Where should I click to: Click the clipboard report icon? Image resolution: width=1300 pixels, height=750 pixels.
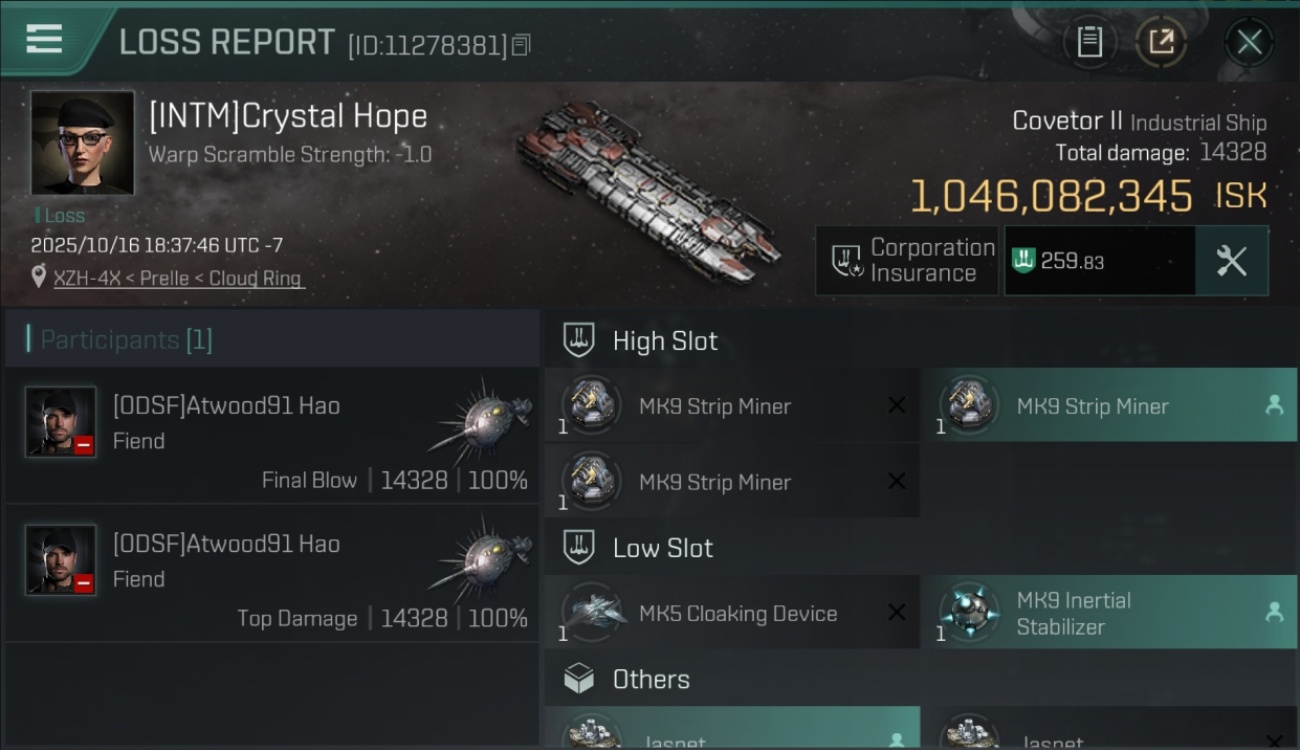pos(1089,42)
